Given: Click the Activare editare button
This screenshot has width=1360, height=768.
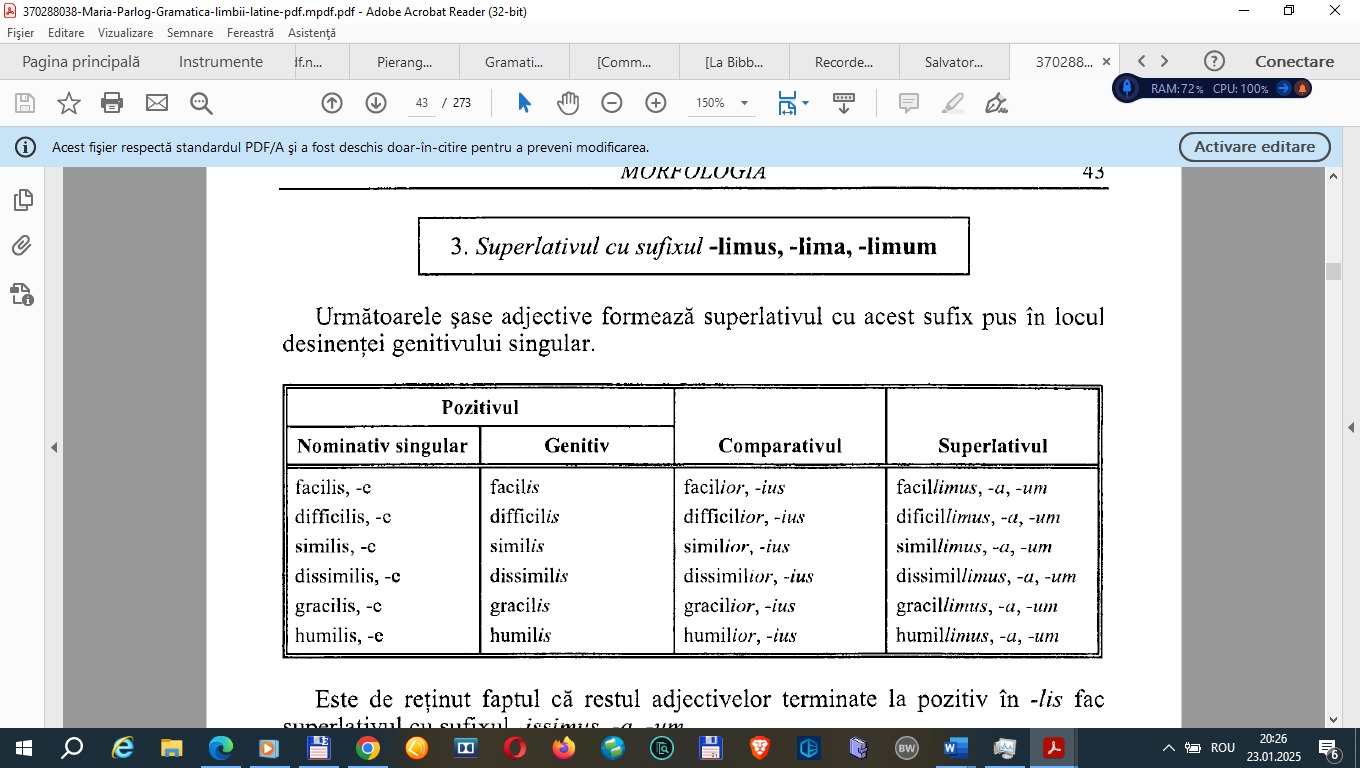Looking at the screenshot, I should click(x=1255, y=147).
